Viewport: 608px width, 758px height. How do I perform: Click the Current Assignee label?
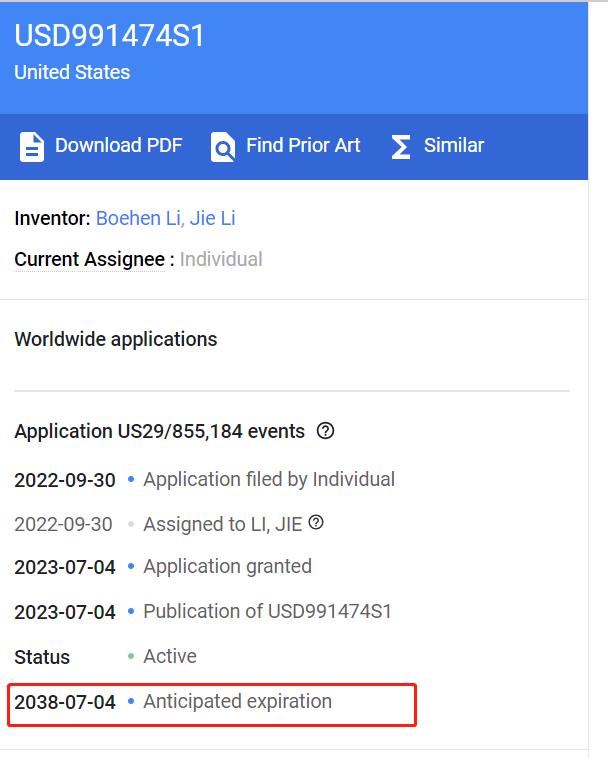[x=90, y=260]
